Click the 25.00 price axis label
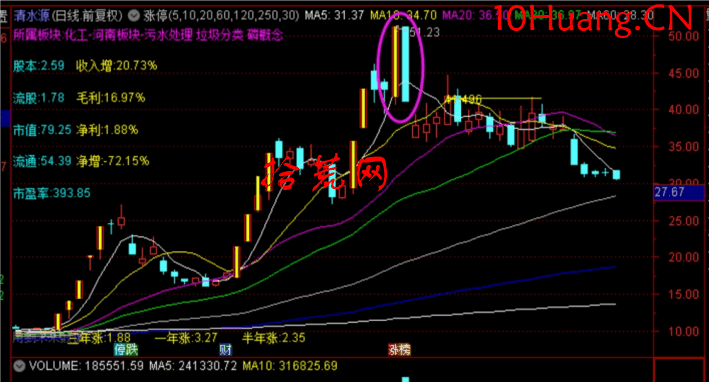Image resolution: width=709 pixels, height=382 pixels. [683, 221]
